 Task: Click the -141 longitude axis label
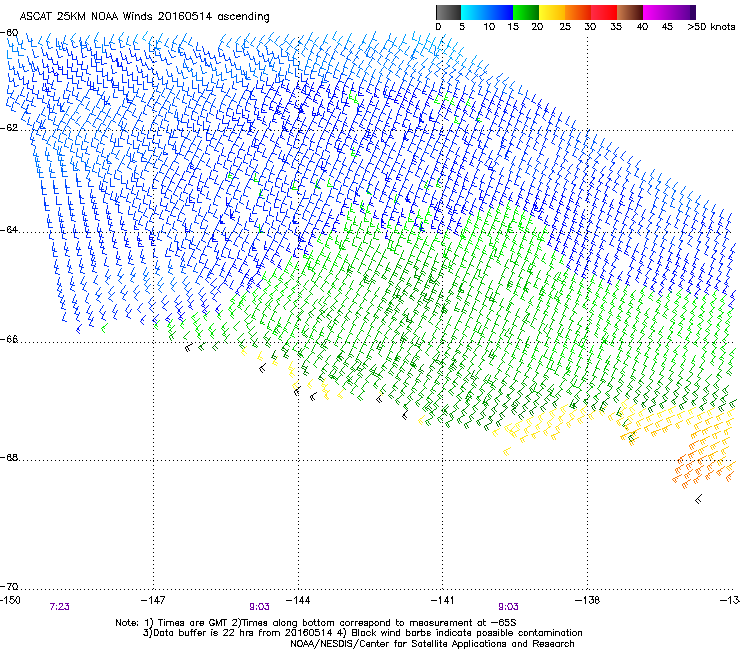(x=443, y=600)
